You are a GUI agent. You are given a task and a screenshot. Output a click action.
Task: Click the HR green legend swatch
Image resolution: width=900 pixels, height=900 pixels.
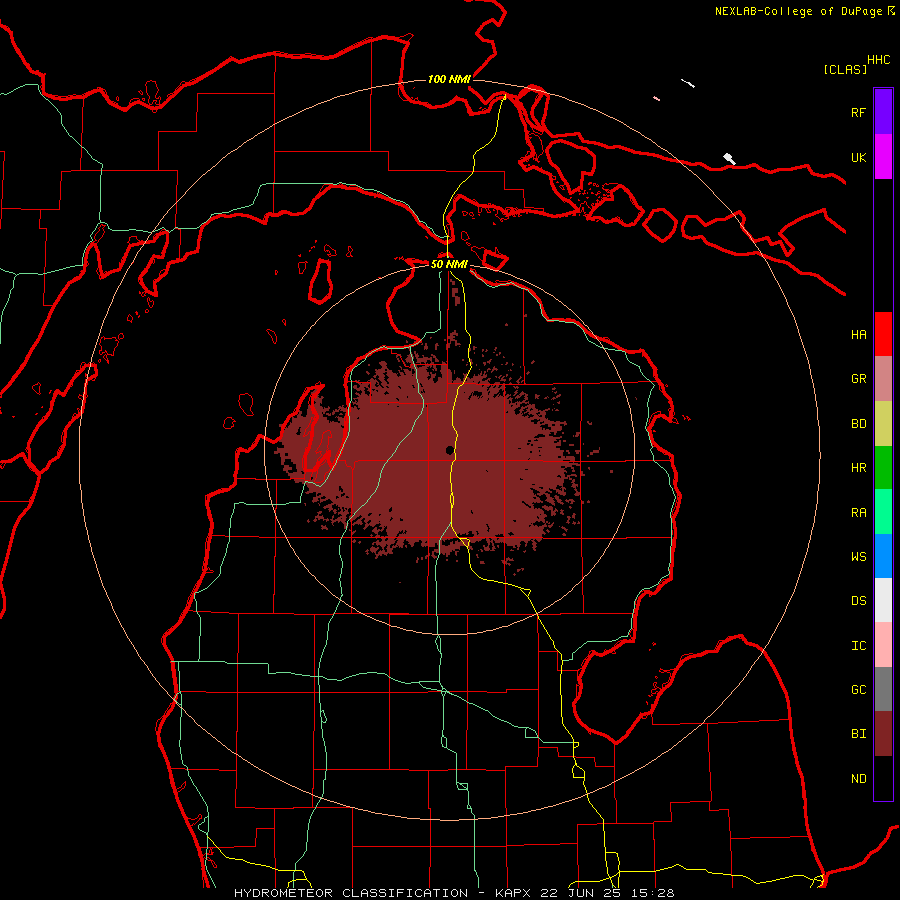883,468
